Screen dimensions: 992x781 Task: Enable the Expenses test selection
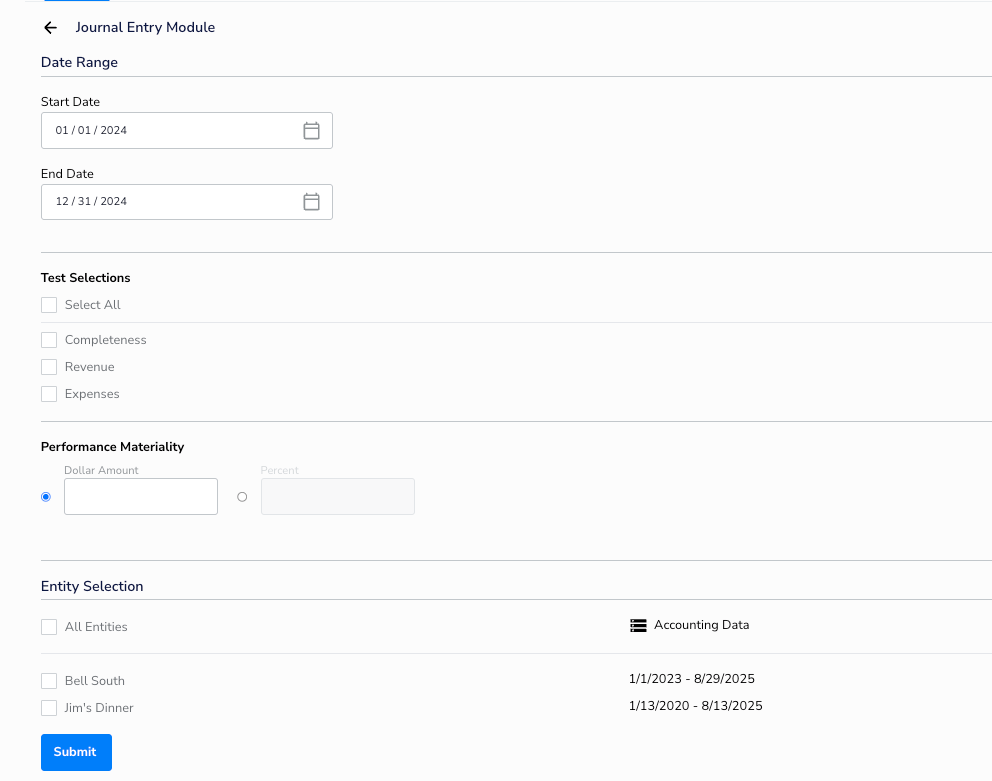48,393
